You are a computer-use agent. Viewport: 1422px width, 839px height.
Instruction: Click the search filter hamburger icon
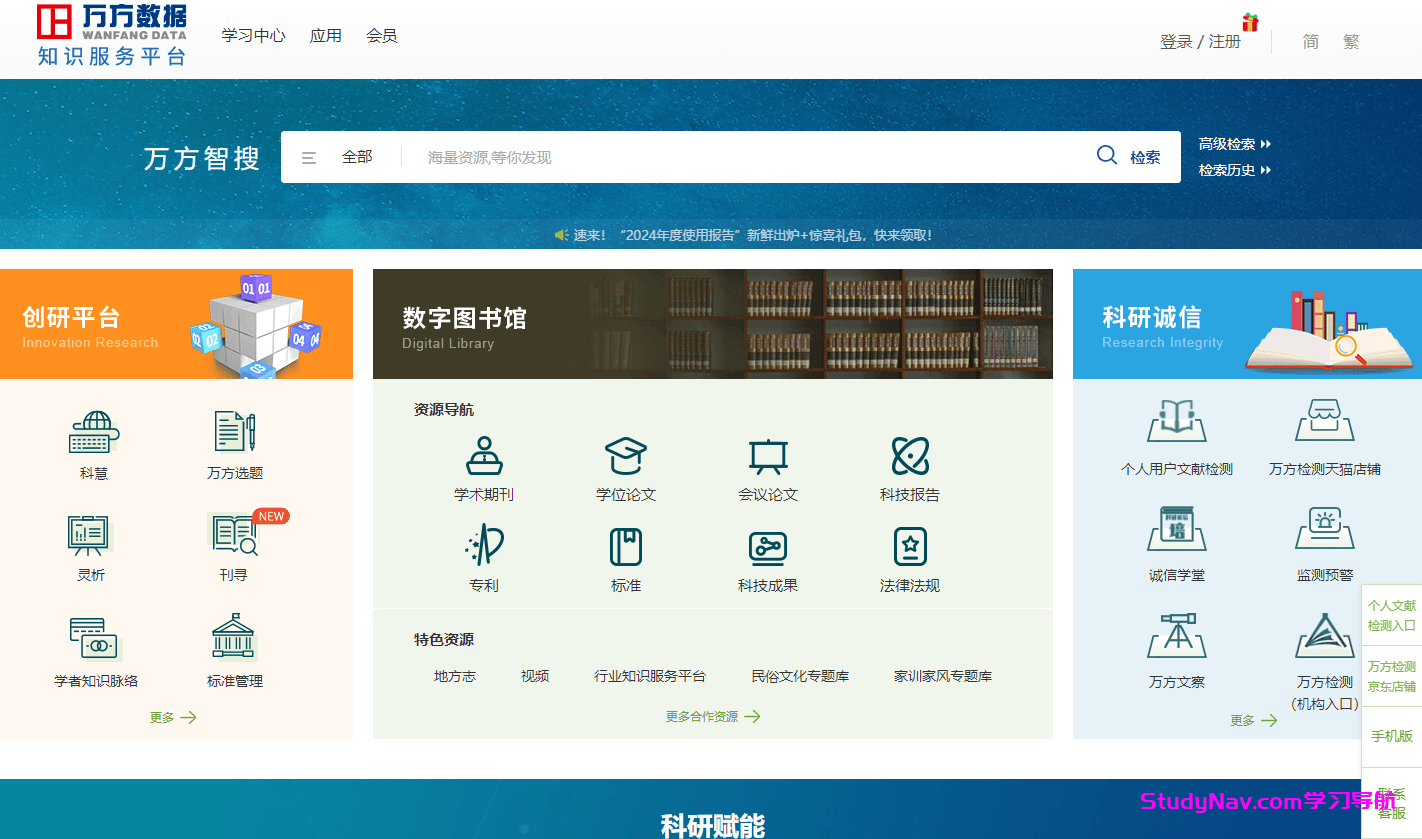coord(309,157)
